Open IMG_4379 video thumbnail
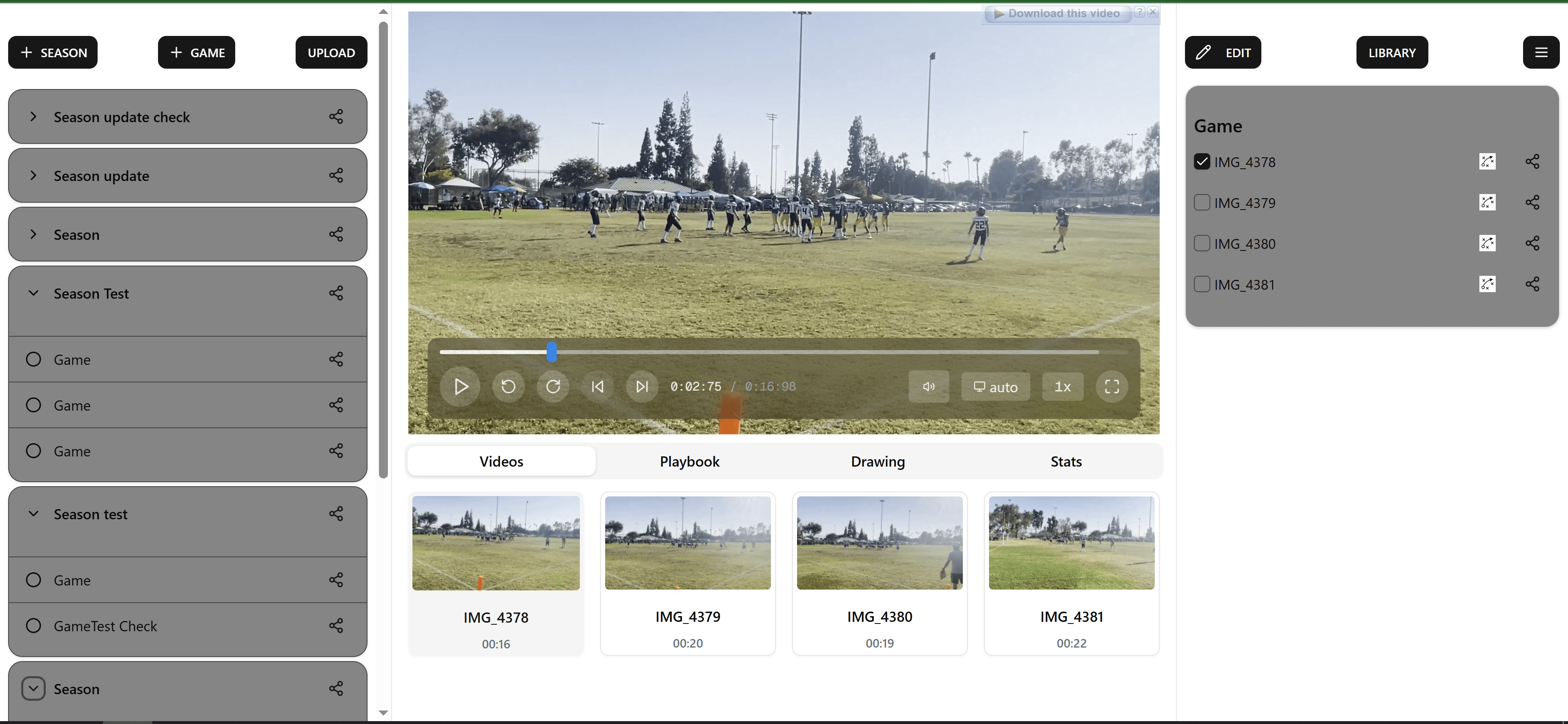The height and width of the screenshot is (724, 1568). click(687, 543)
